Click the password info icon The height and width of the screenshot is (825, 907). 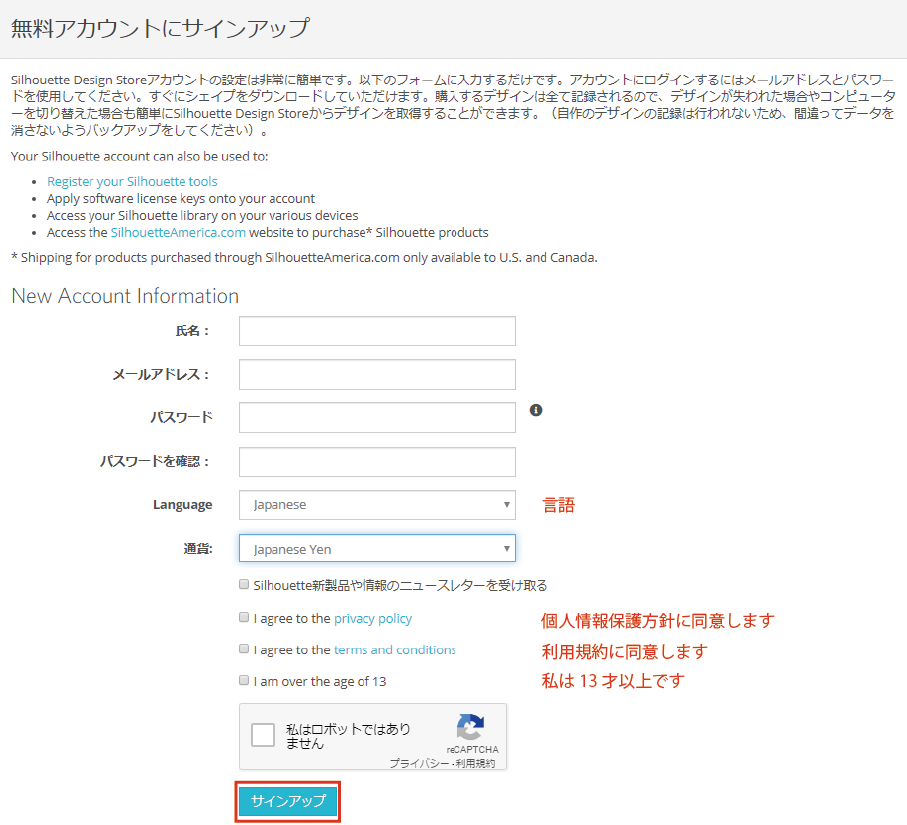point(536,410)
